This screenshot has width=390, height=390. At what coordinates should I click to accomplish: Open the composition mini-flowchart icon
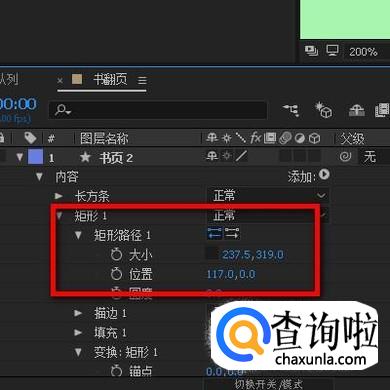(291, 110)
